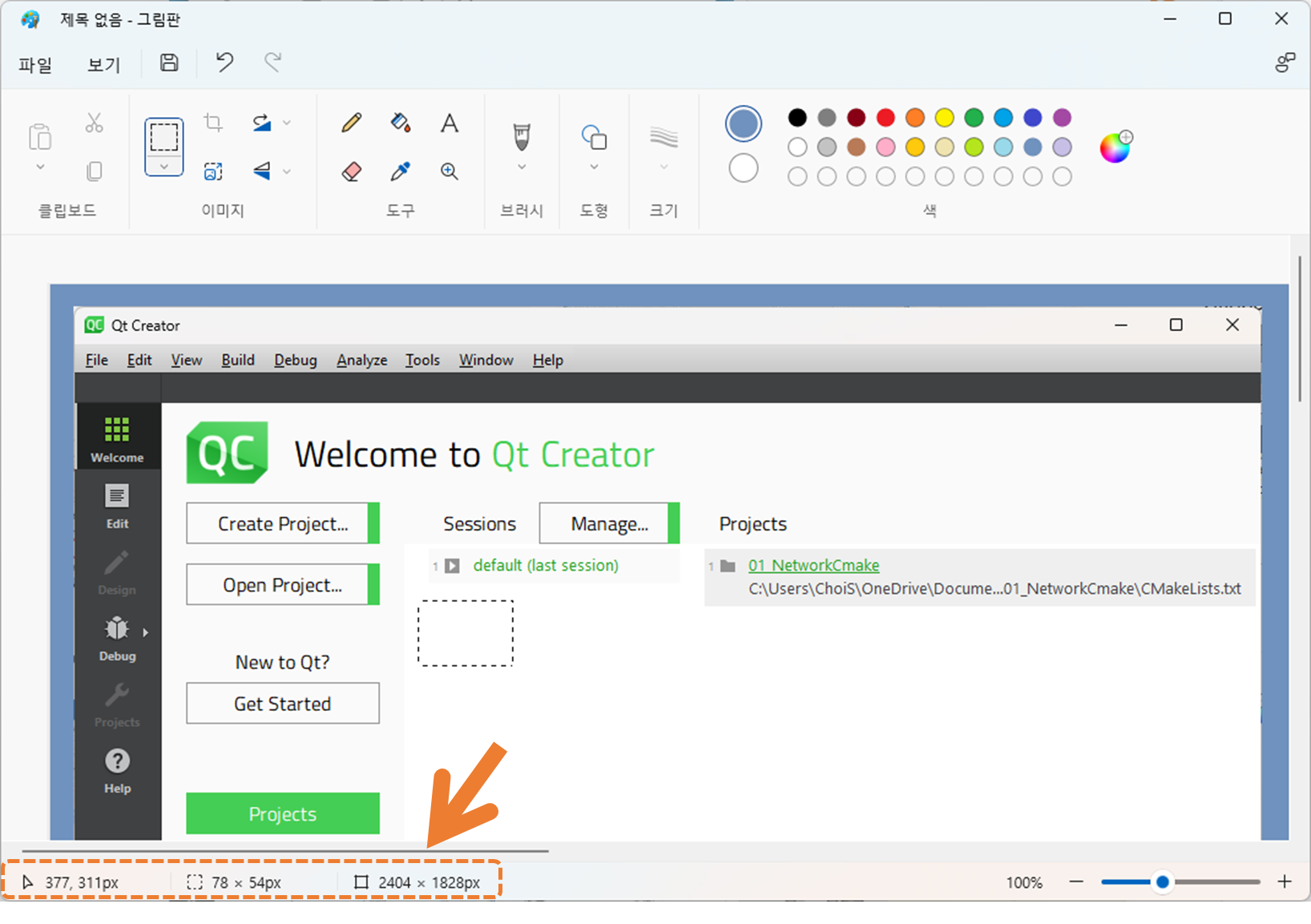
Task: Pick the orange color swatch
Action: click(x=915, y=118)
